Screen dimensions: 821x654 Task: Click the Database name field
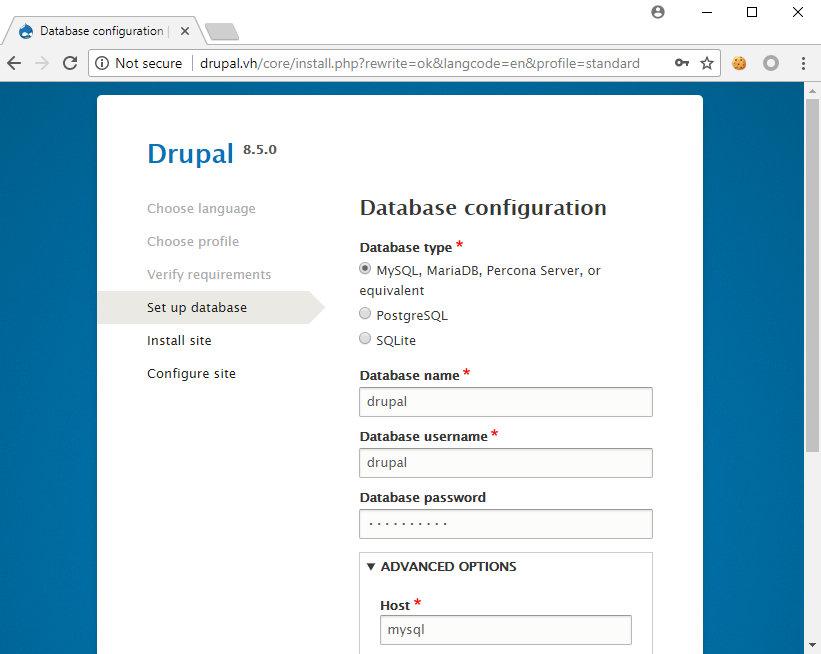pos(505,402)
